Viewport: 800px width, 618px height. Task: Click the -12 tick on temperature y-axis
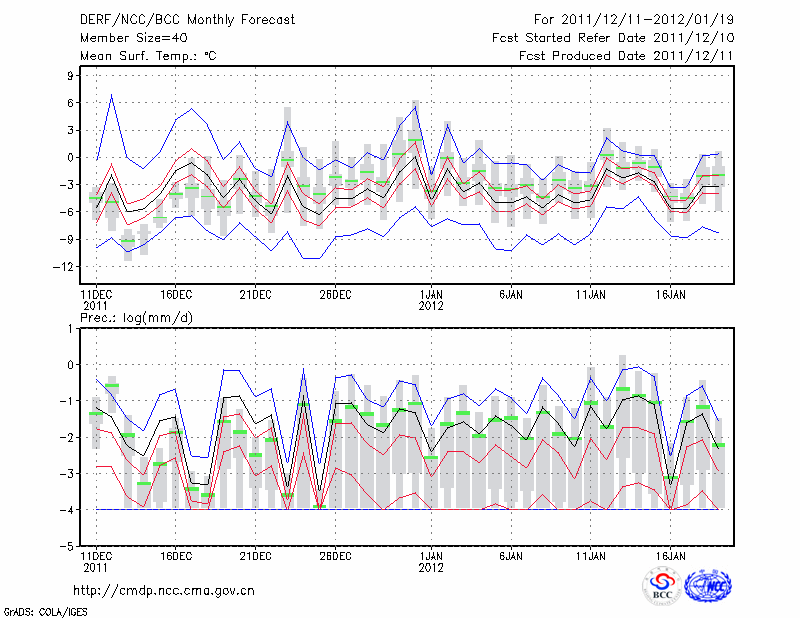point(64,267)
